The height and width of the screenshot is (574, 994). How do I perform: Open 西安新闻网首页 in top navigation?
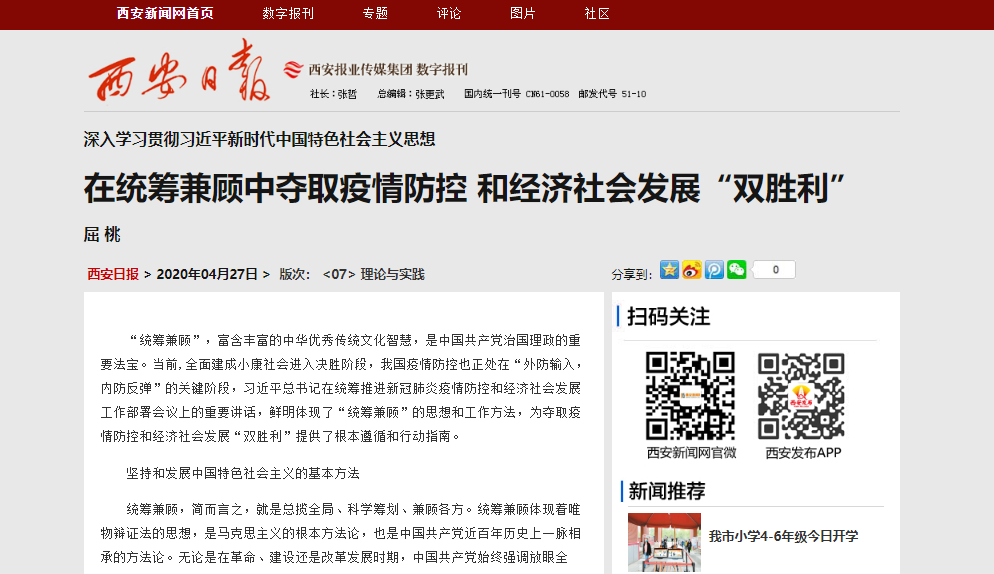[165, 13]
